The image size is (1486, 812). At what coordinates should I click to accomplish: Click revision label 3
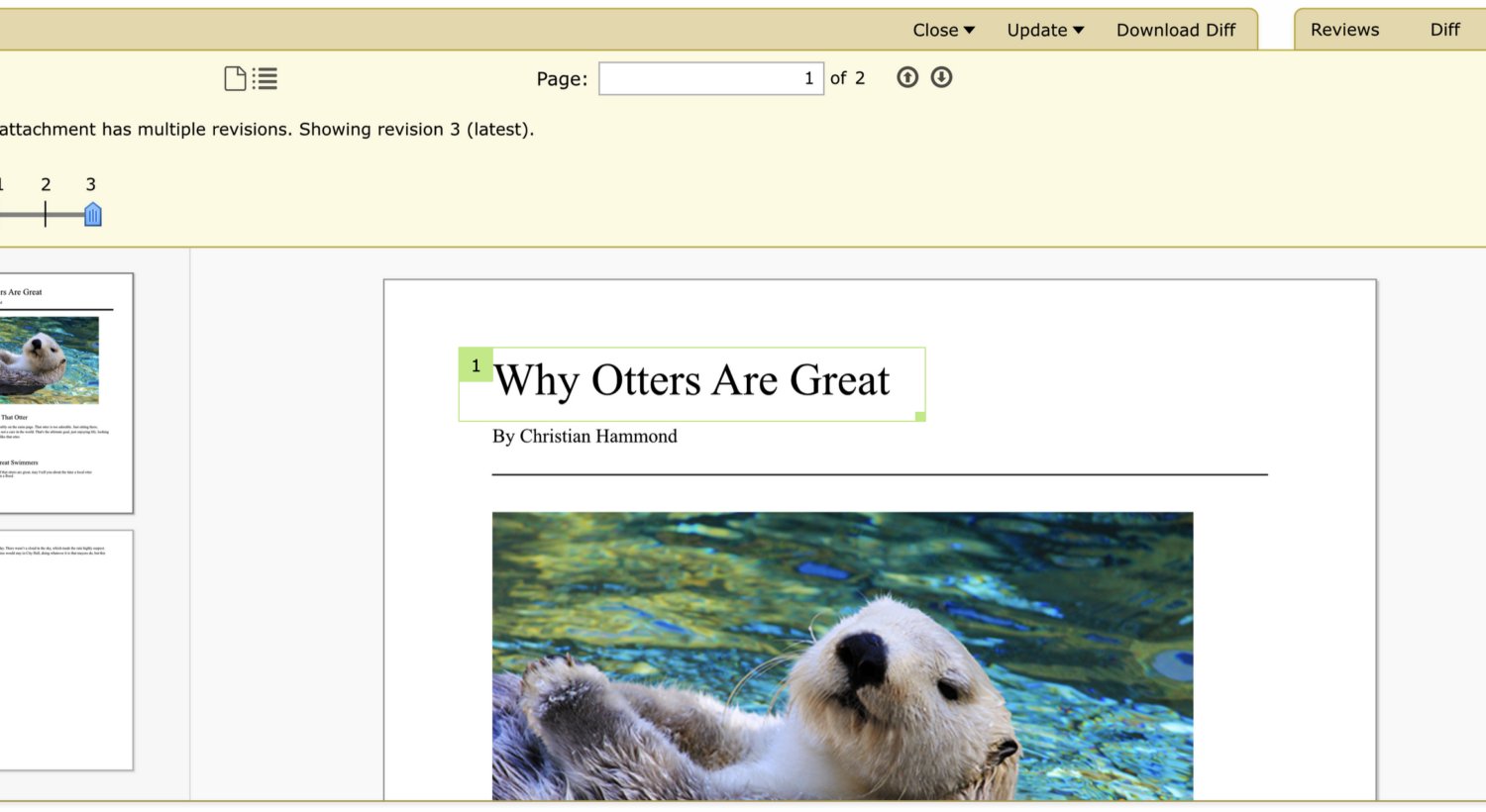91,184
